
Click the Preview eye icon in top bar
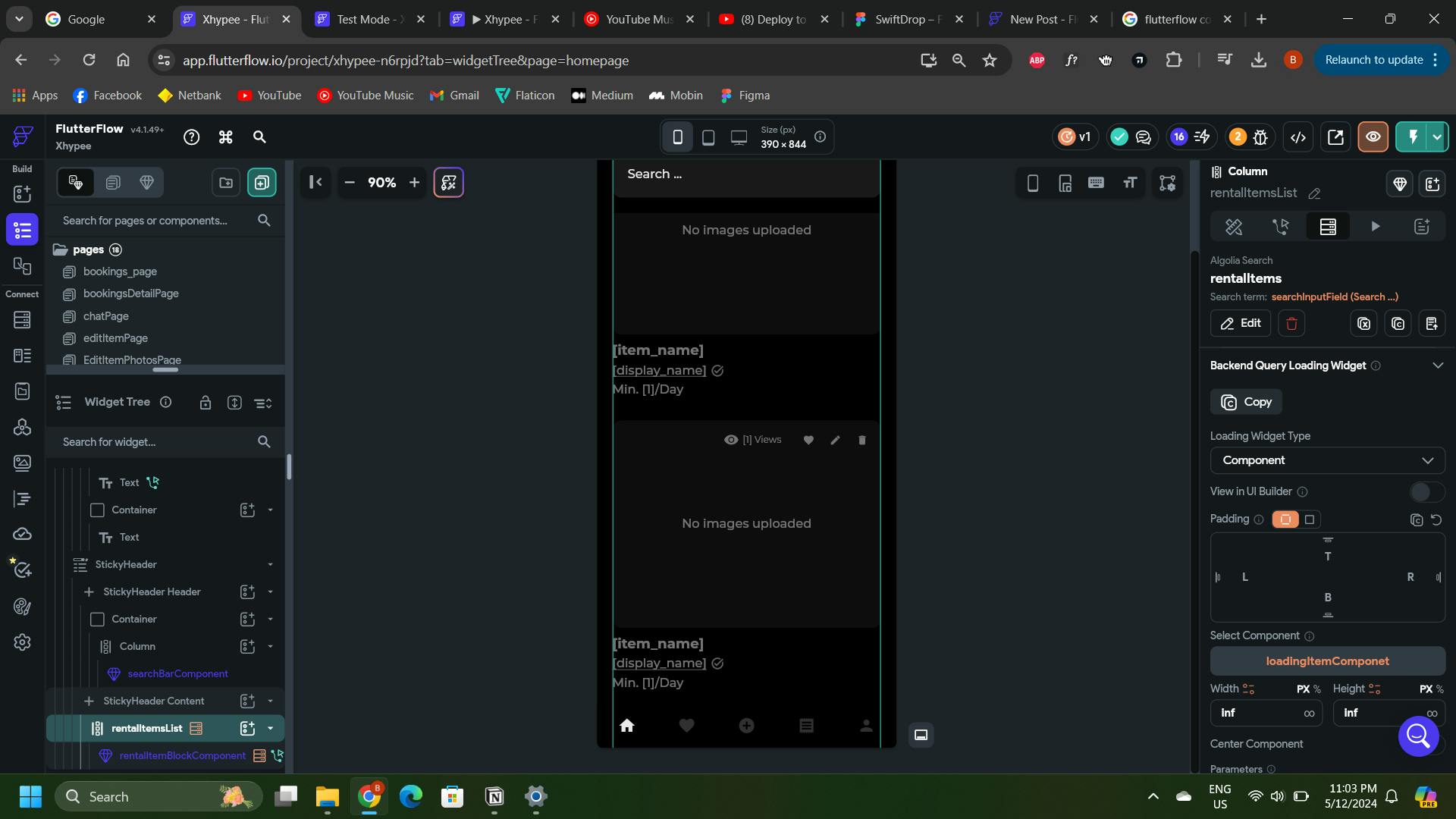[x=1373, y=137]
